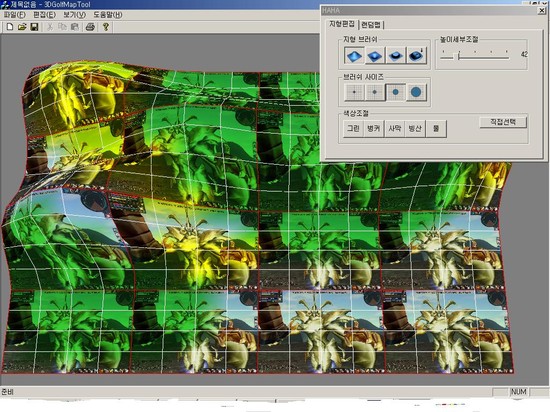
Task: Print the map using printer icon
Action: [90, 27]
